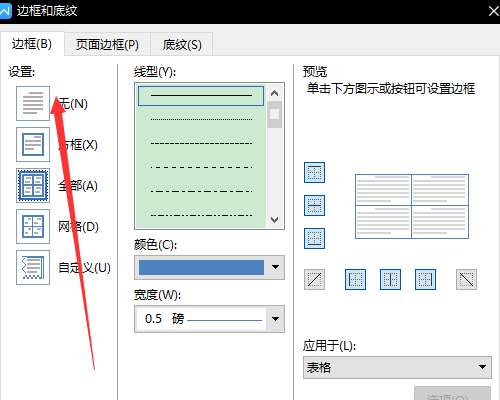Click line style list down arrow
Screen dimensions: 500x400
point(275,220)
